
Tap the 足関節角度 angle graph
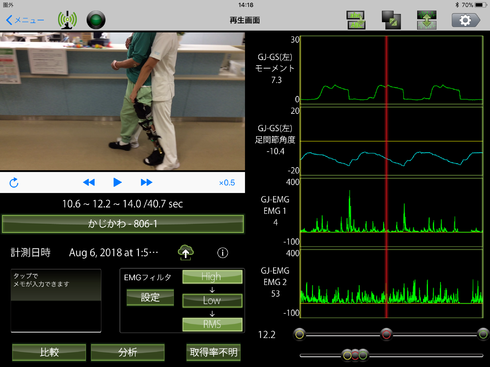point(392,141)
